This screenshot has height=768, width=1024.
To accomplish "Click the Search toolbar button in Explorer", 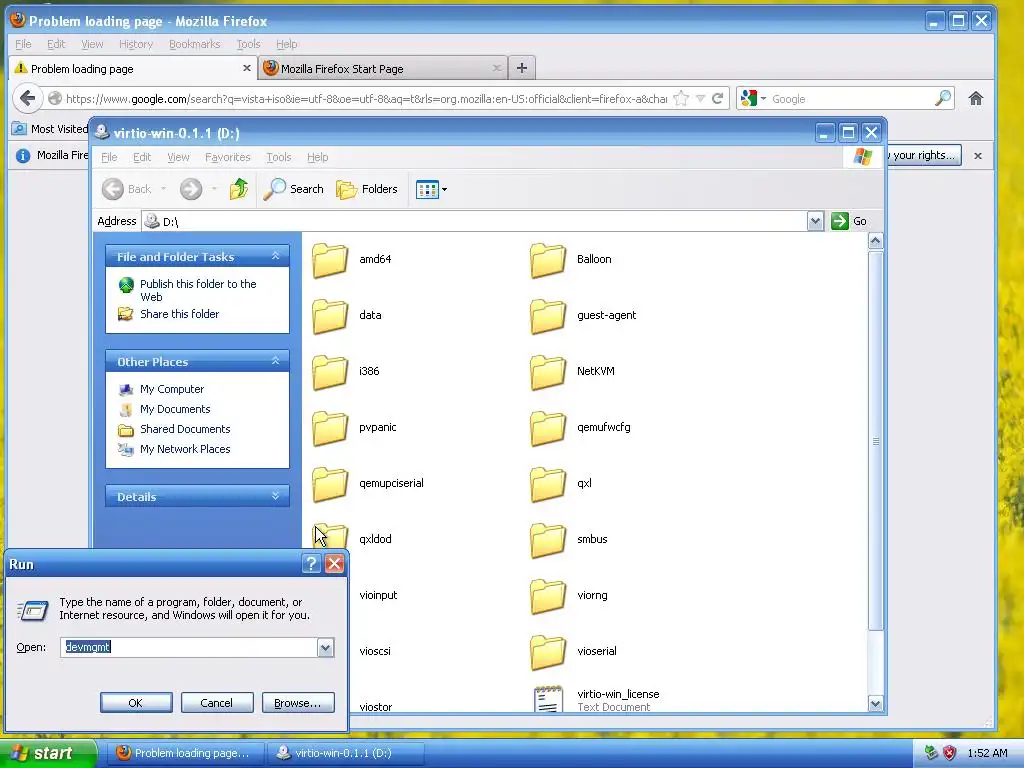I will click(x=293, y=189).
